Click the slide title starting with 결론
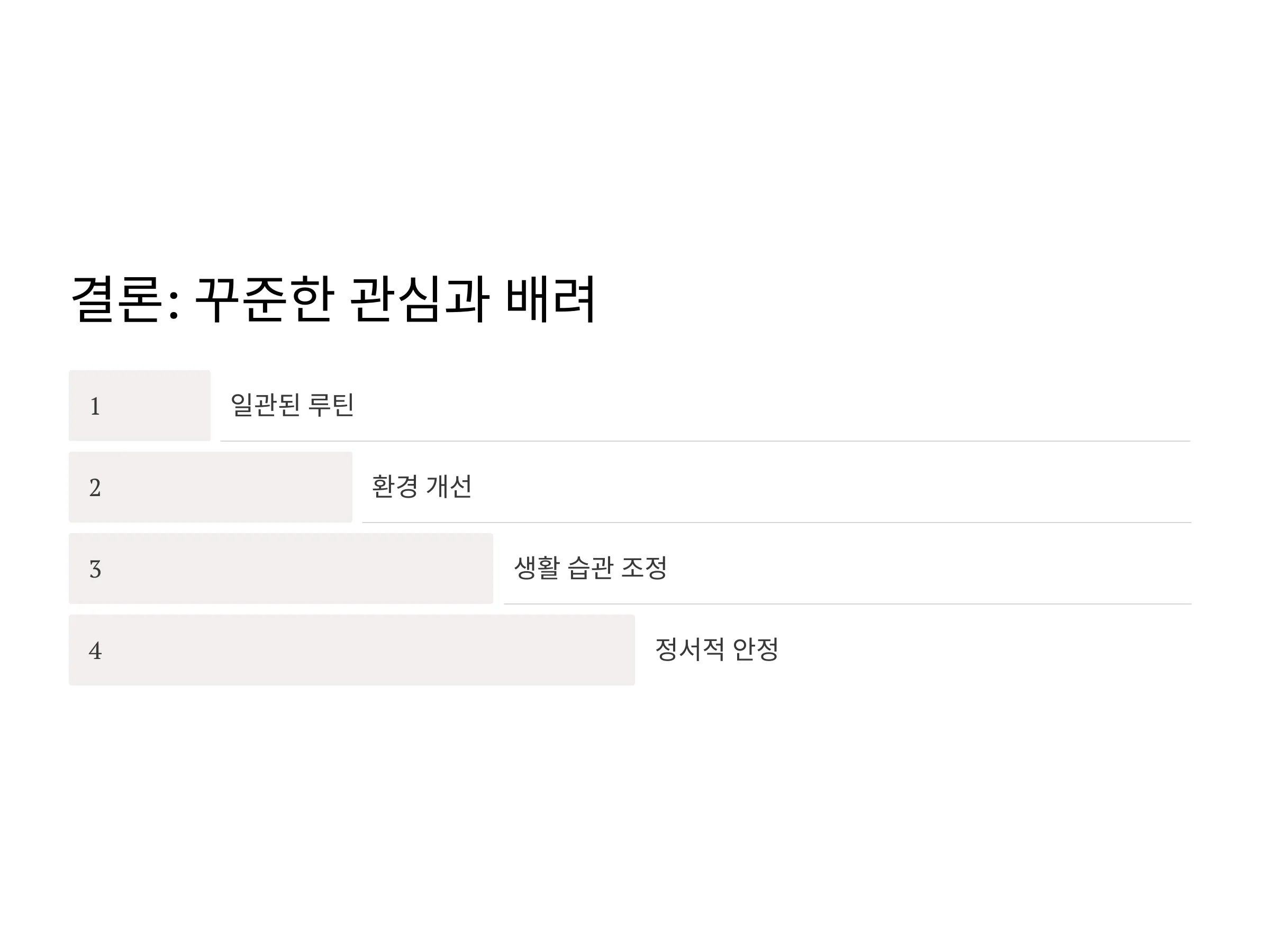 coord(333,299)
